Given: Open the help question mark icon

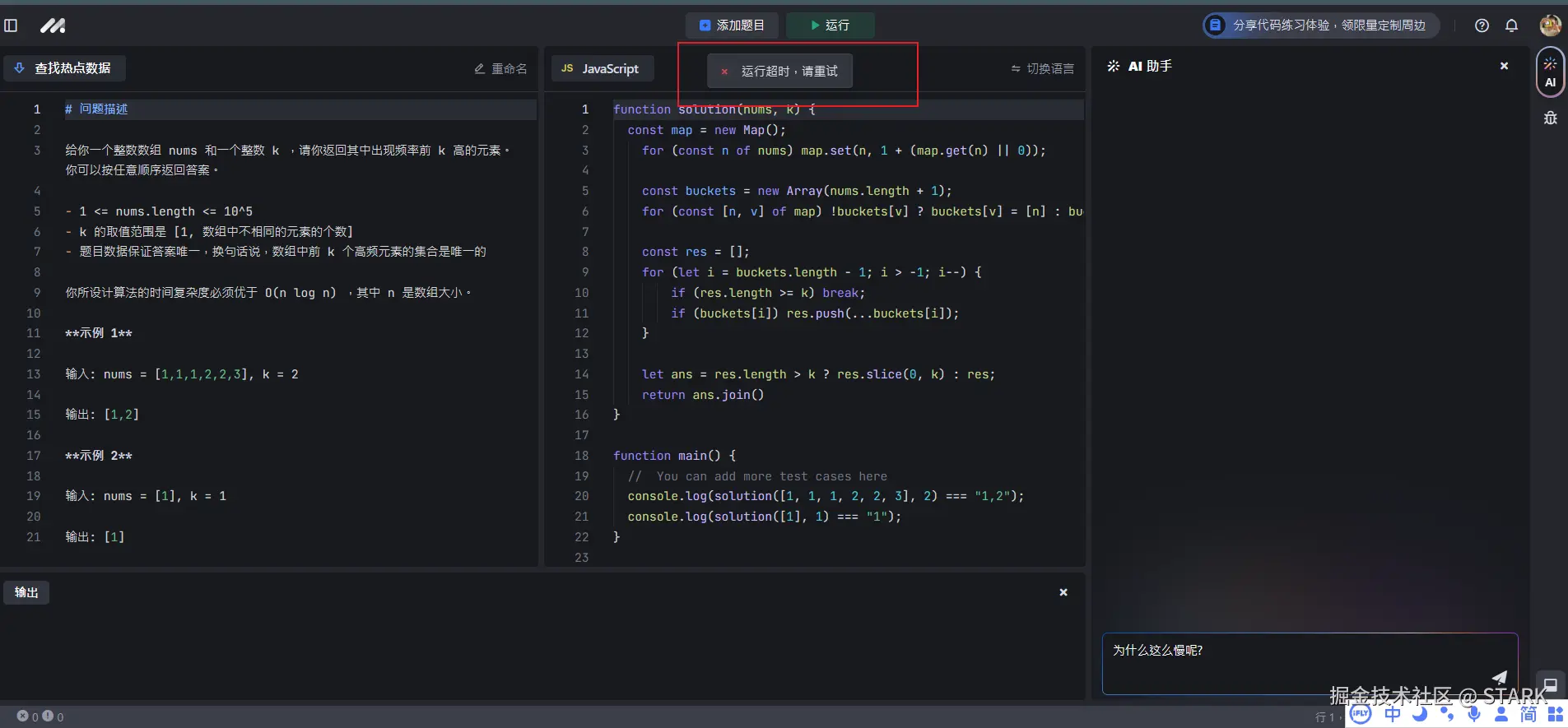Looking at the screenshot, I should pos(1482,26).
